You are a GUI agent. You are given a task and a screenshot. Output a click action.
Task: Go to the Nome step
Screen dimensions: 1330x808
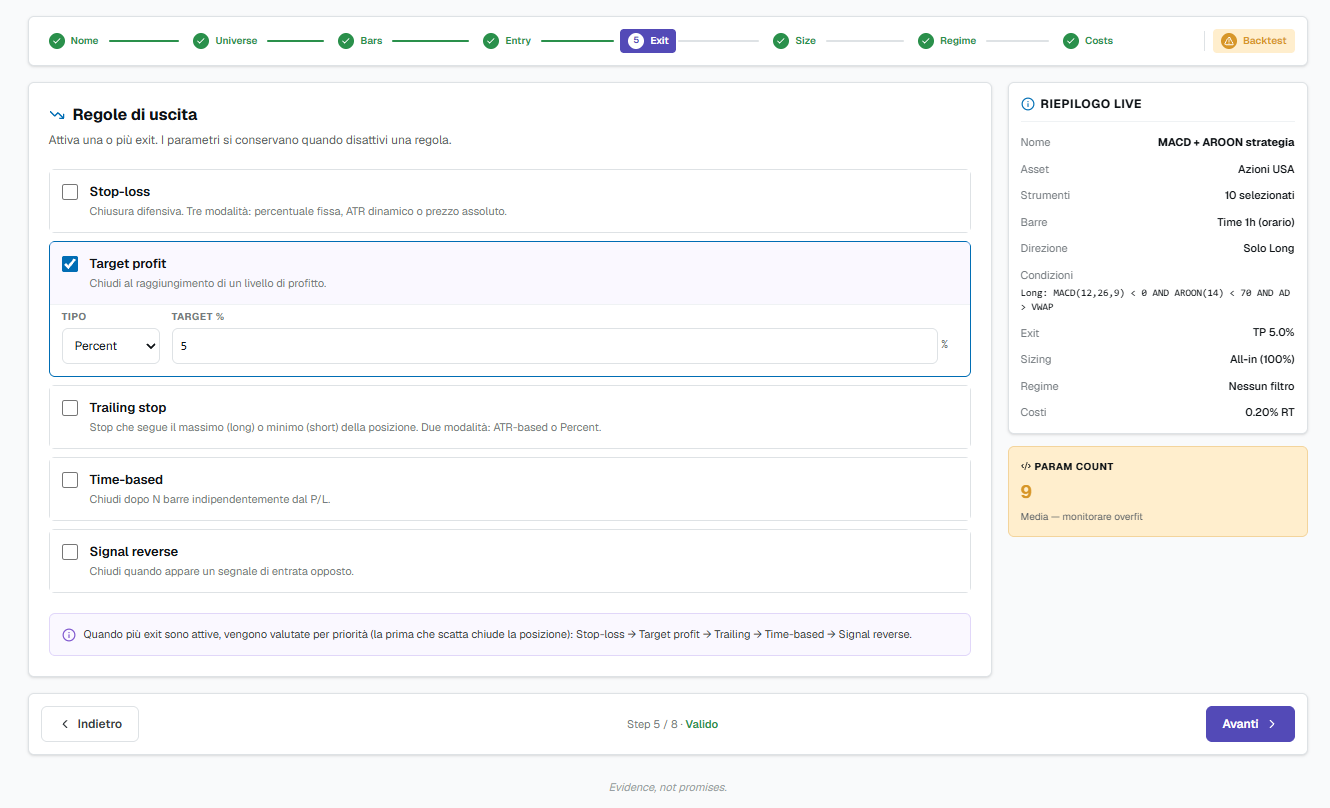point(74,41)
